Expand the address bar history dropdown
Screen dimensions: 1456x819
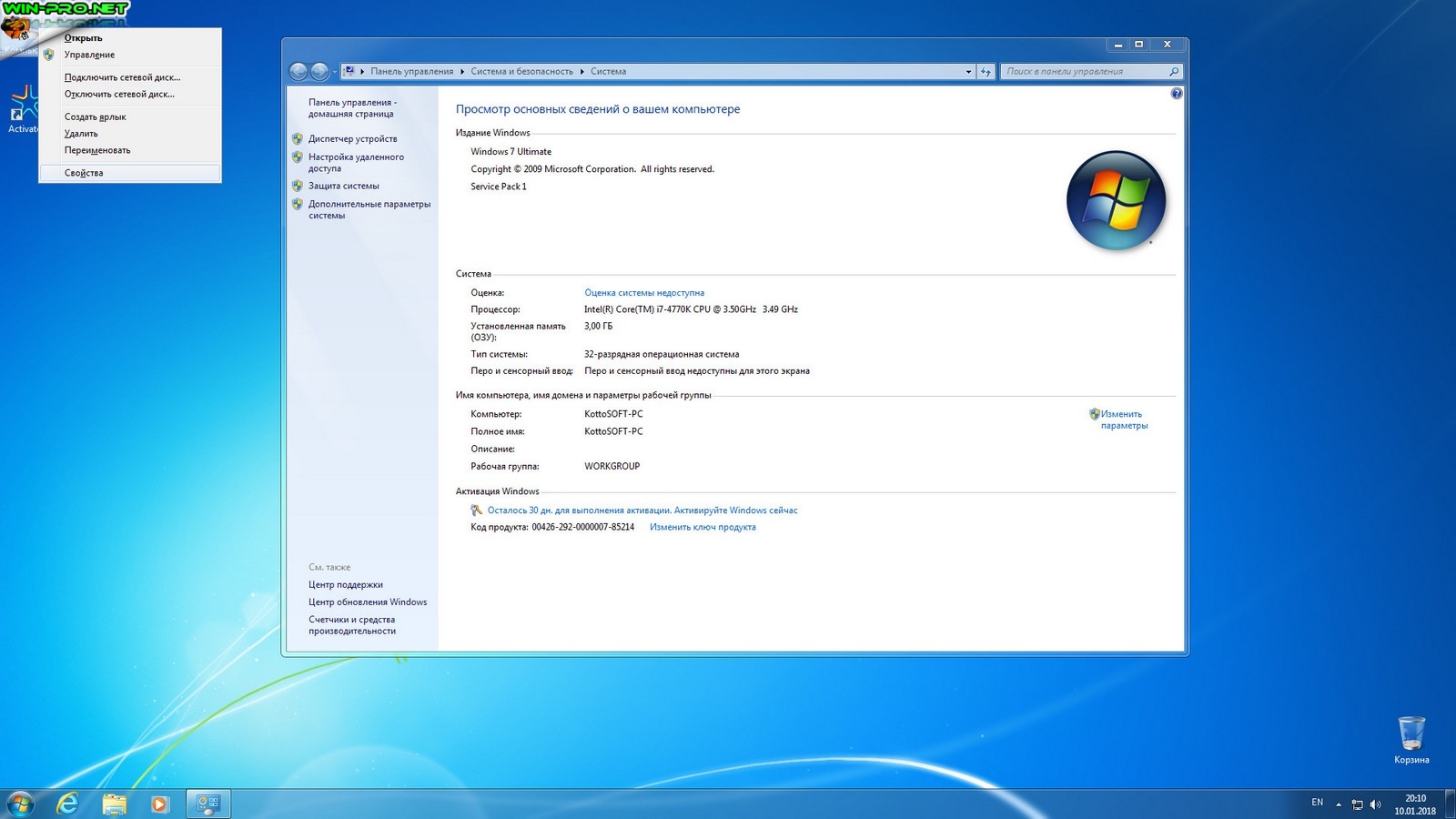click(x=967, y=72)
